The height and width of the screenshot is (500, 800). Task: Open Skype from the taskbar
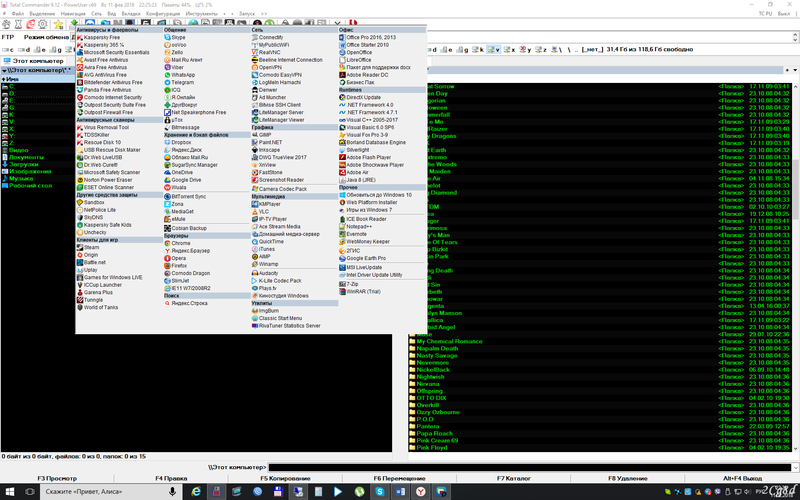pos(380,492)
